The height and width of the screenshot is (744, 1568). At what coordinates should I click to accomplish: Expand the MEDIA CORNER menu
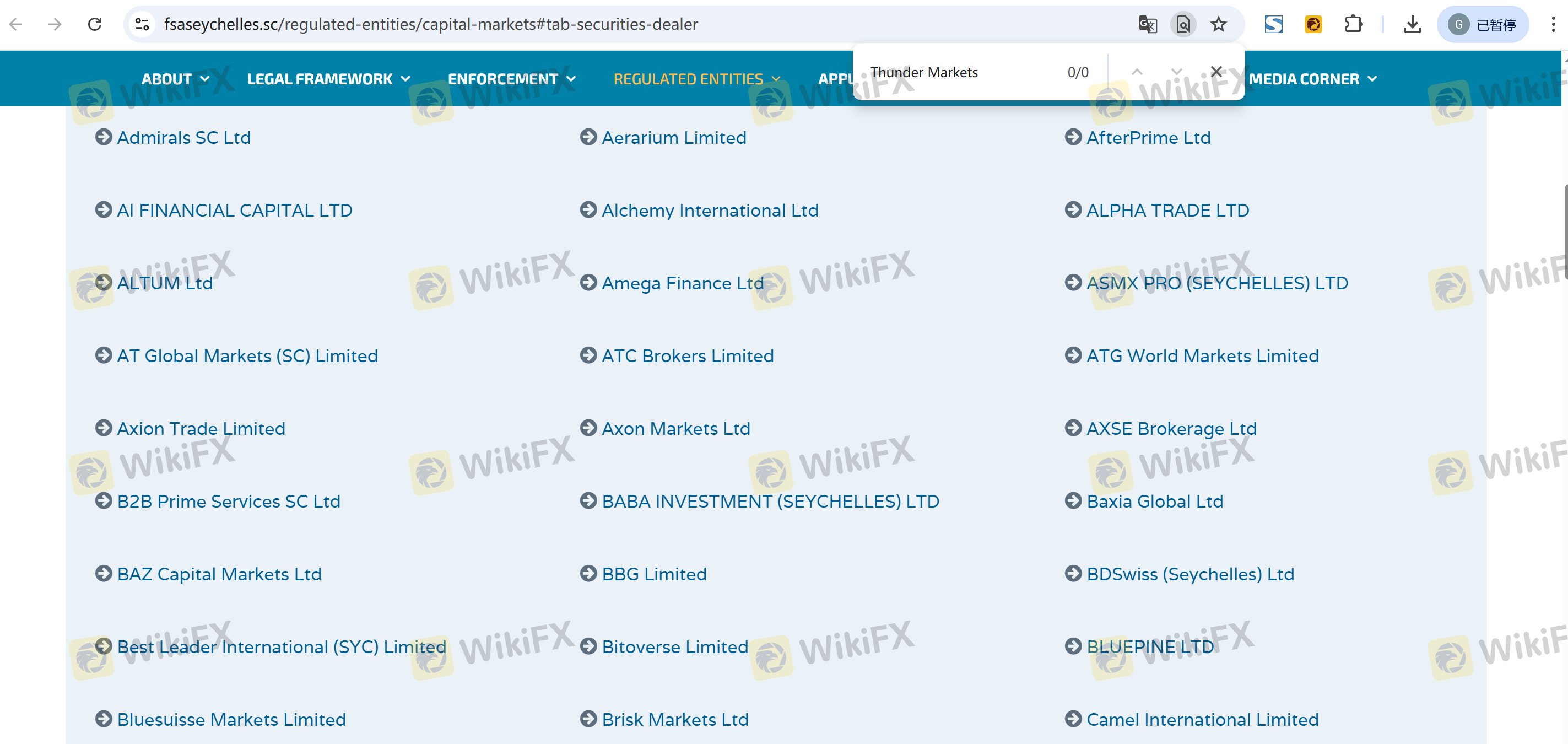(1313, 79)
